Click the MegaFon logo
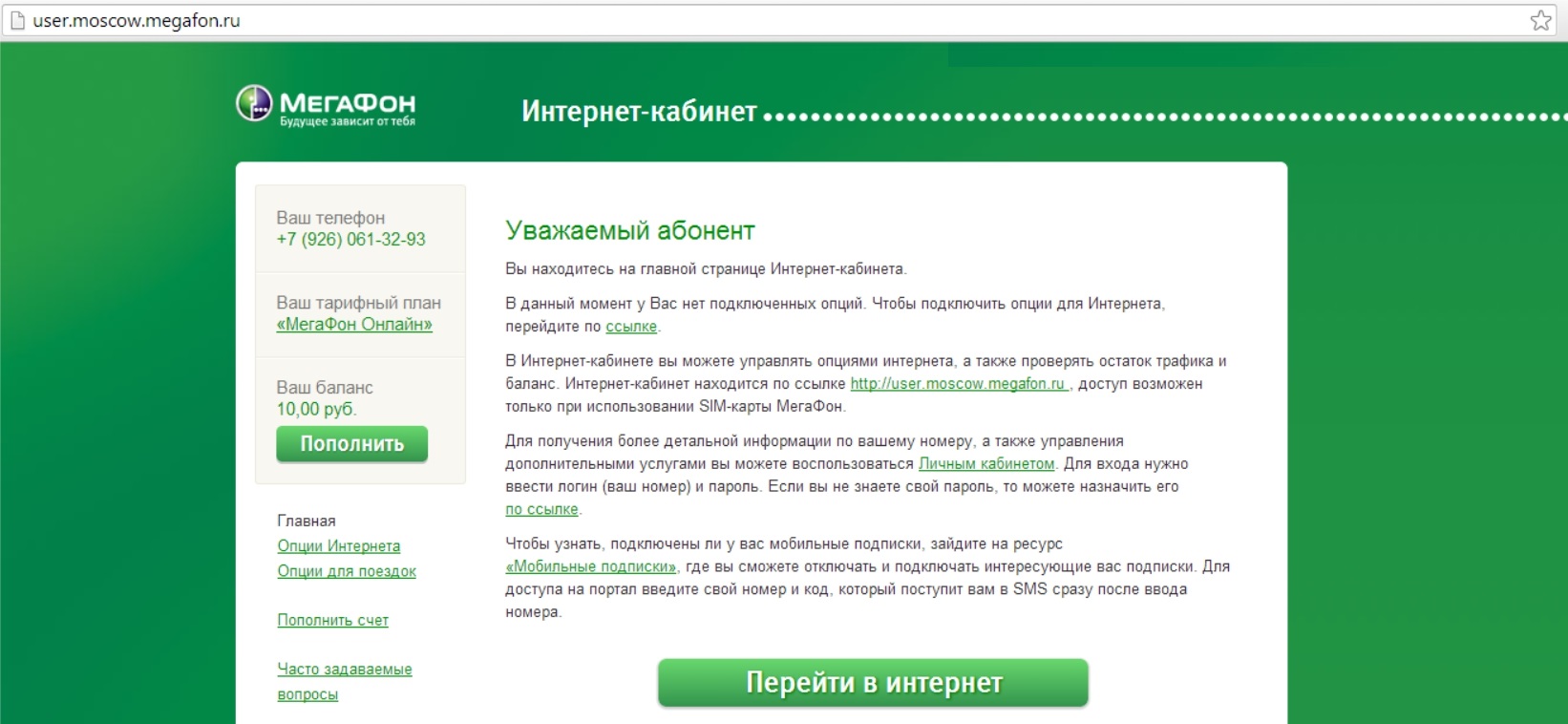Screen dimensions: 1568x724 [x=326, y=105]
